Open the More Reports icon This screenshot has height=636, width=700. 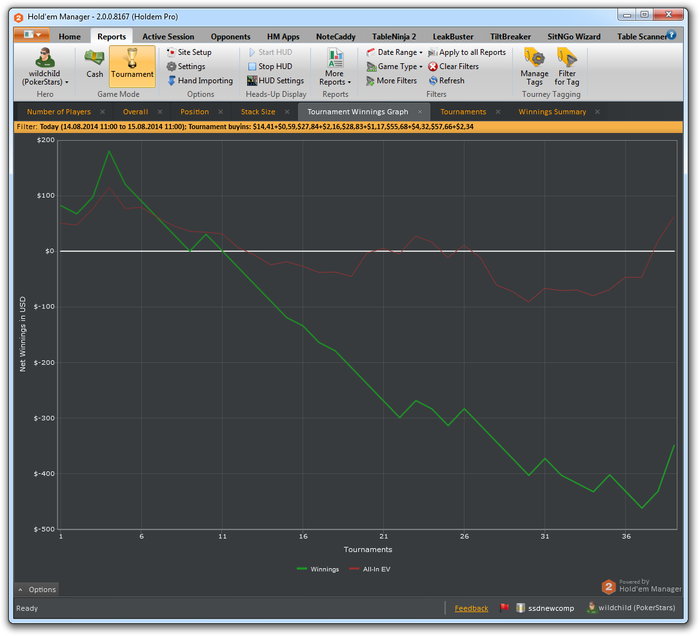pos(335,58)
